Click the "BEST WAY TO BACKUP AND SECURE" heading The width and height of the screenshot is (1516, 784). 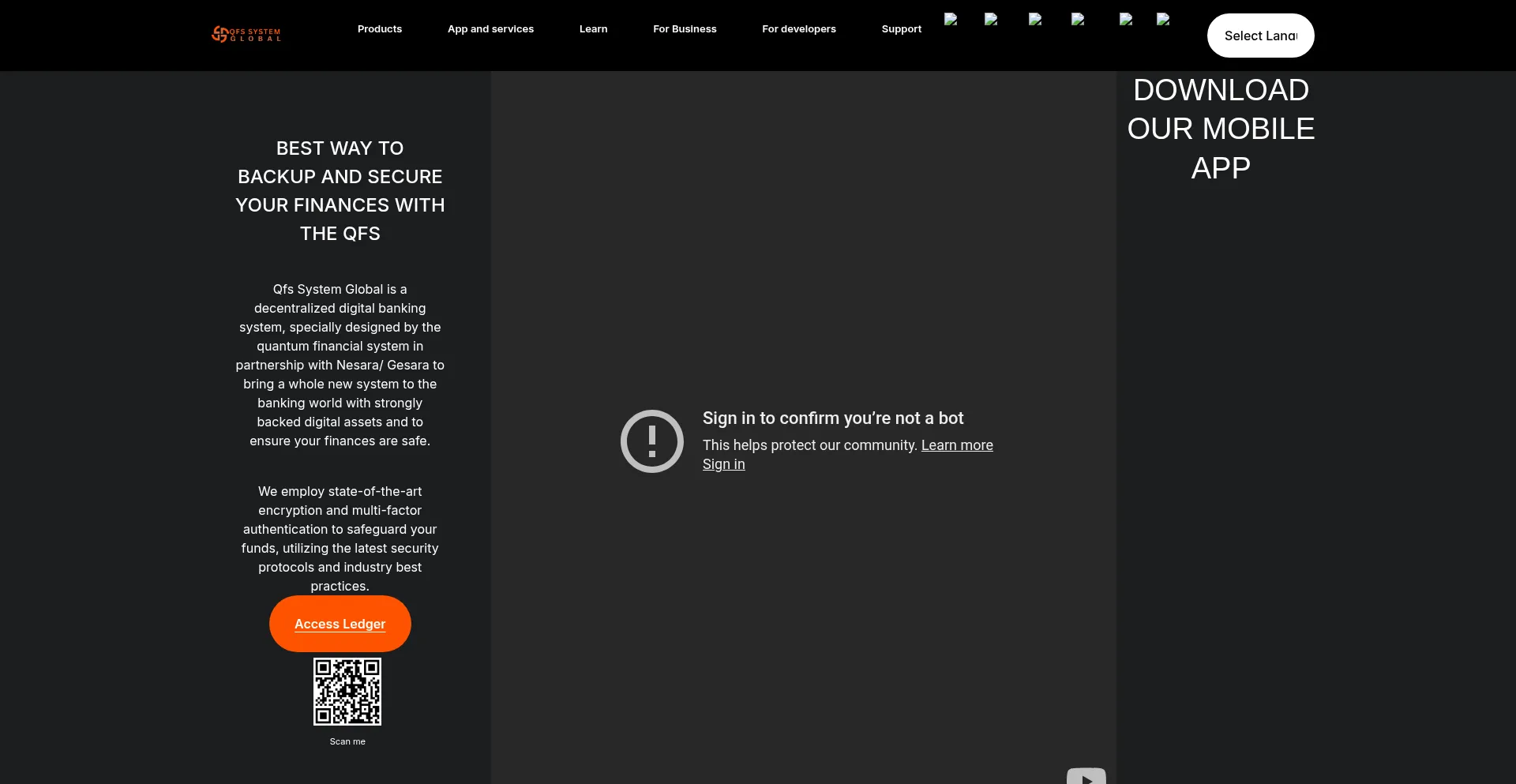click(340, 191)
